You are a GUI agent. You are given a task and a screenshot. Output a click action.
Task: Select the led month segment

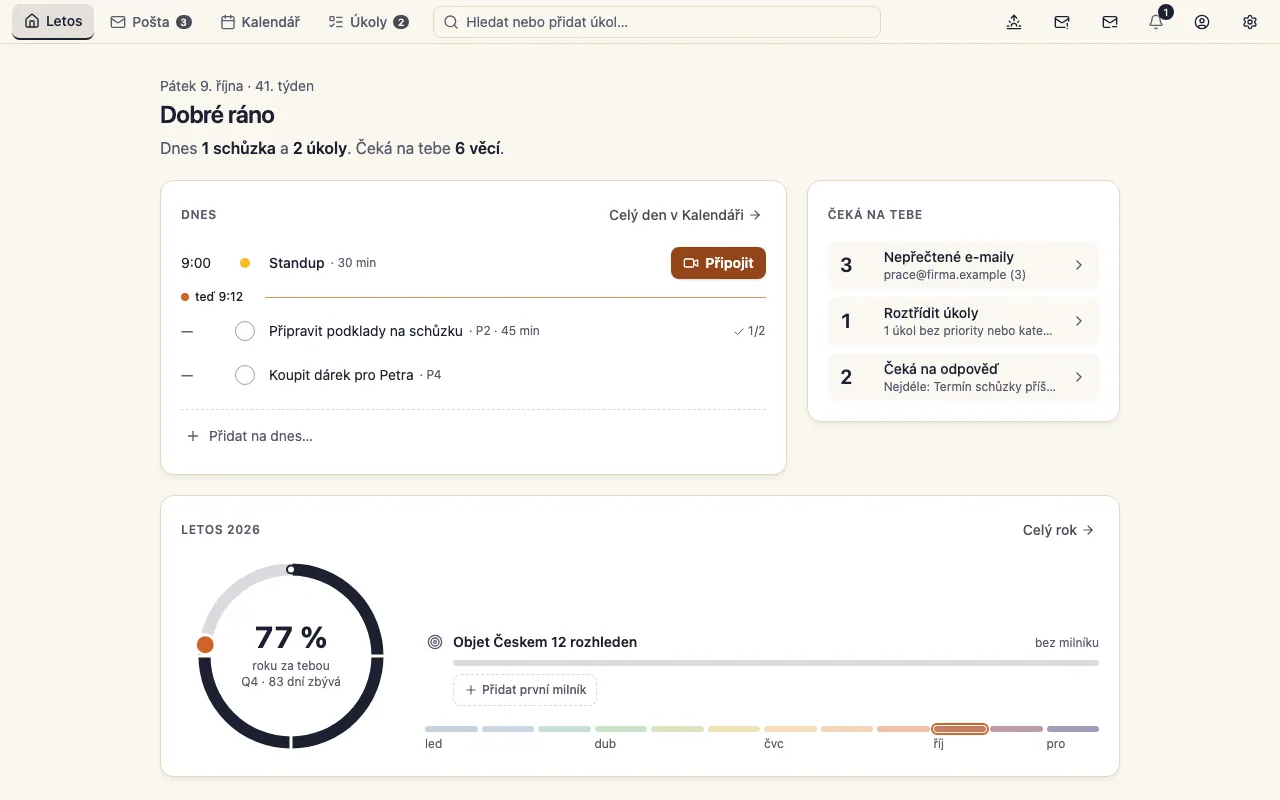[451, 729]
